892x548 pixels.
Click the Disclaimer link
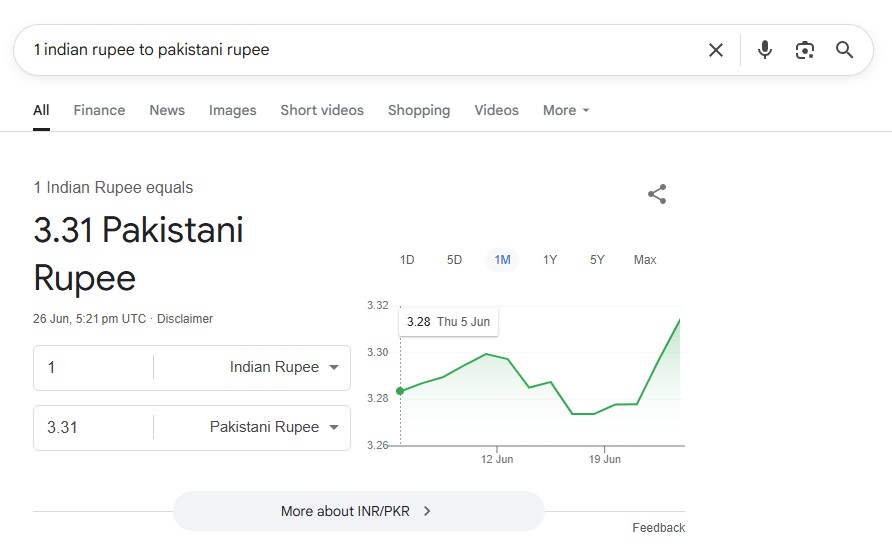[185, 319]
